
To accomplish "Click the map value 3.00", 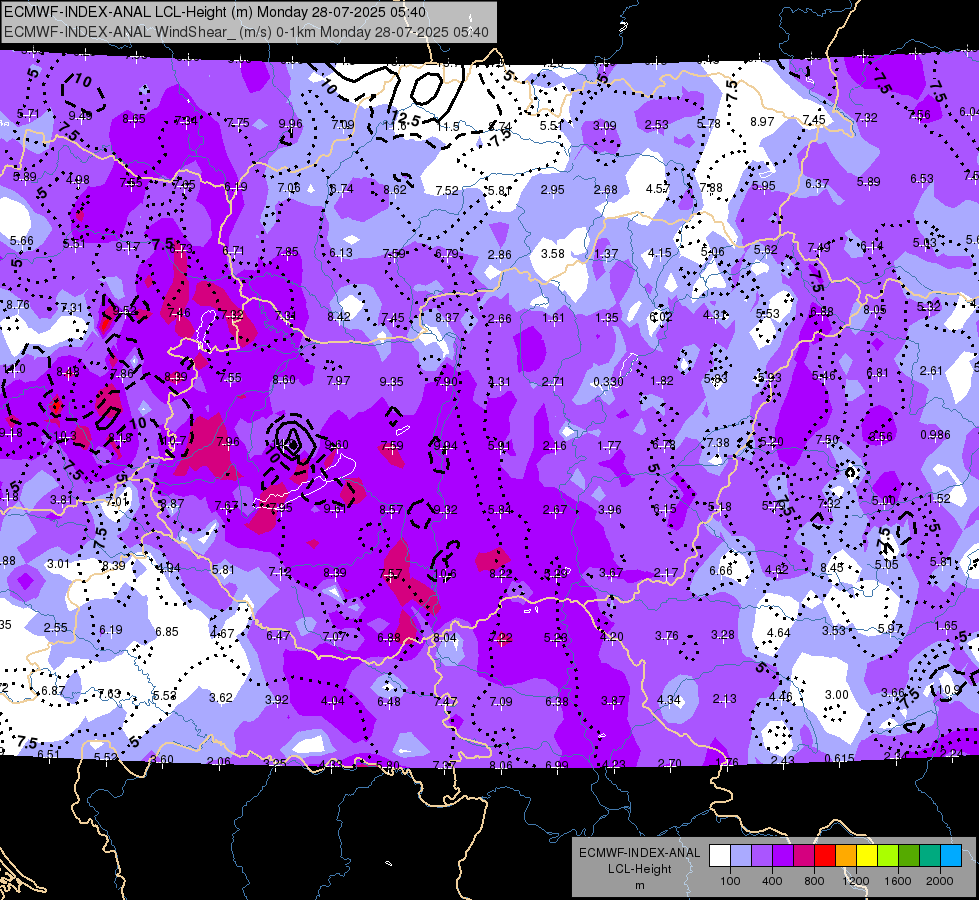I will [837, 695].
